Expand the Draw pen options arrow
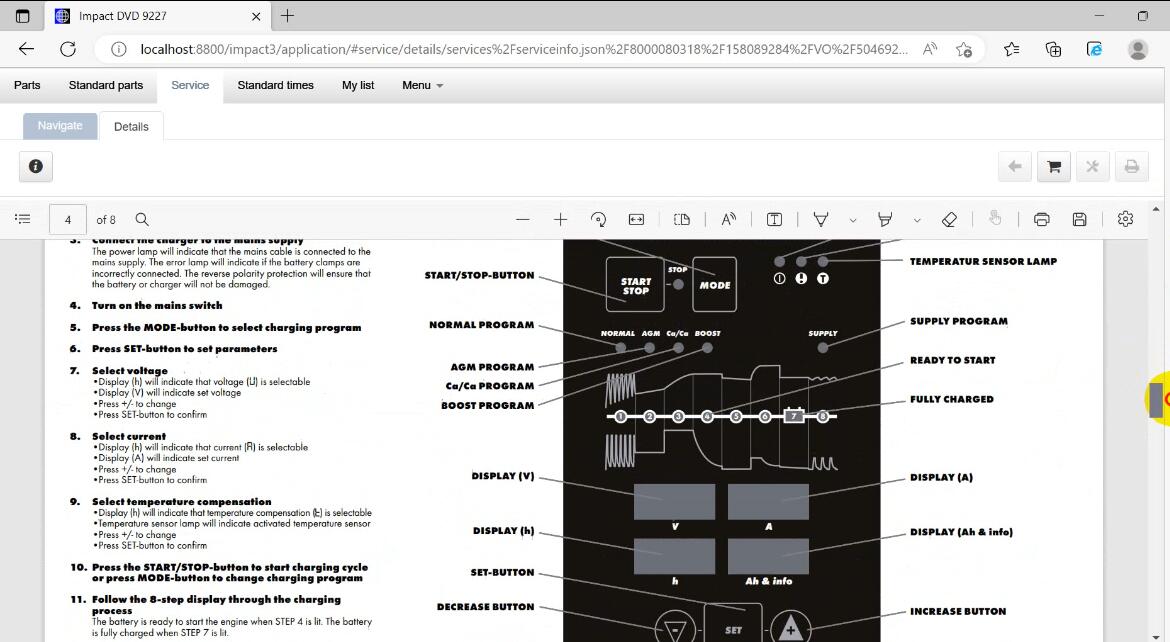Image resolution: width=1170 pixels, height=642 pixels. 852,220
